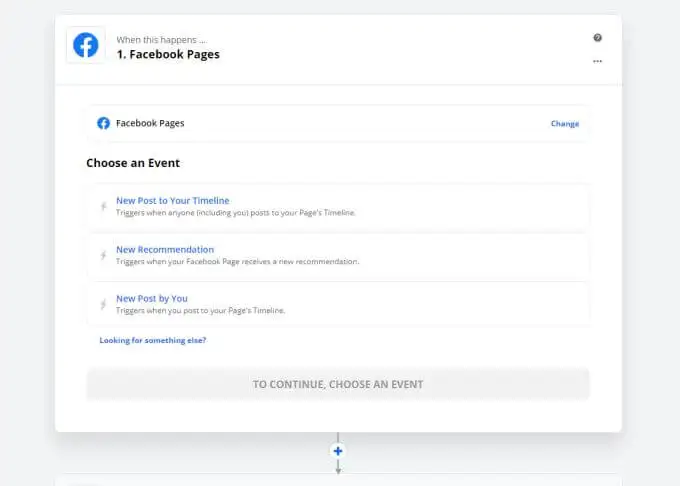Select New Post to Your Timeline event
The image size is (680, 486).
click(338, 206)
